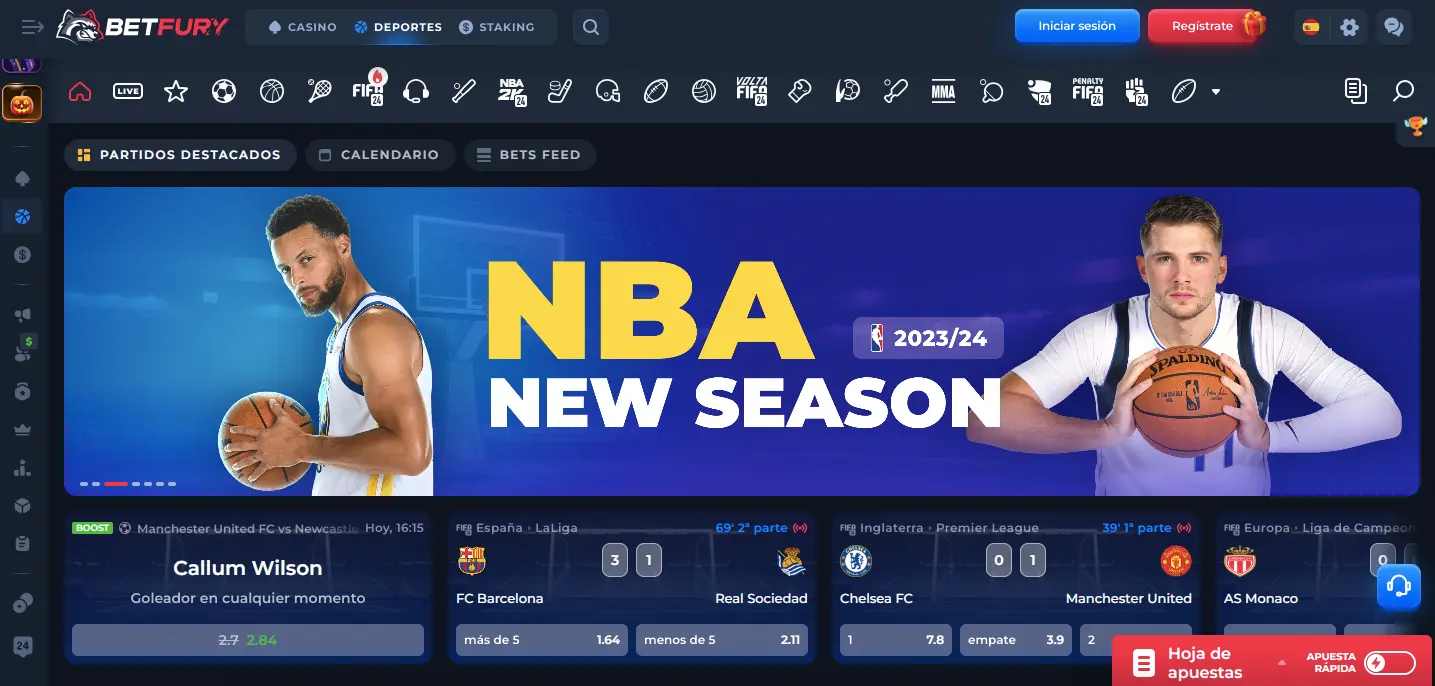The height and width of the screenshot is (686, 1435).
Task: Show favorites star icon
Action: click(x=176, y=92)
